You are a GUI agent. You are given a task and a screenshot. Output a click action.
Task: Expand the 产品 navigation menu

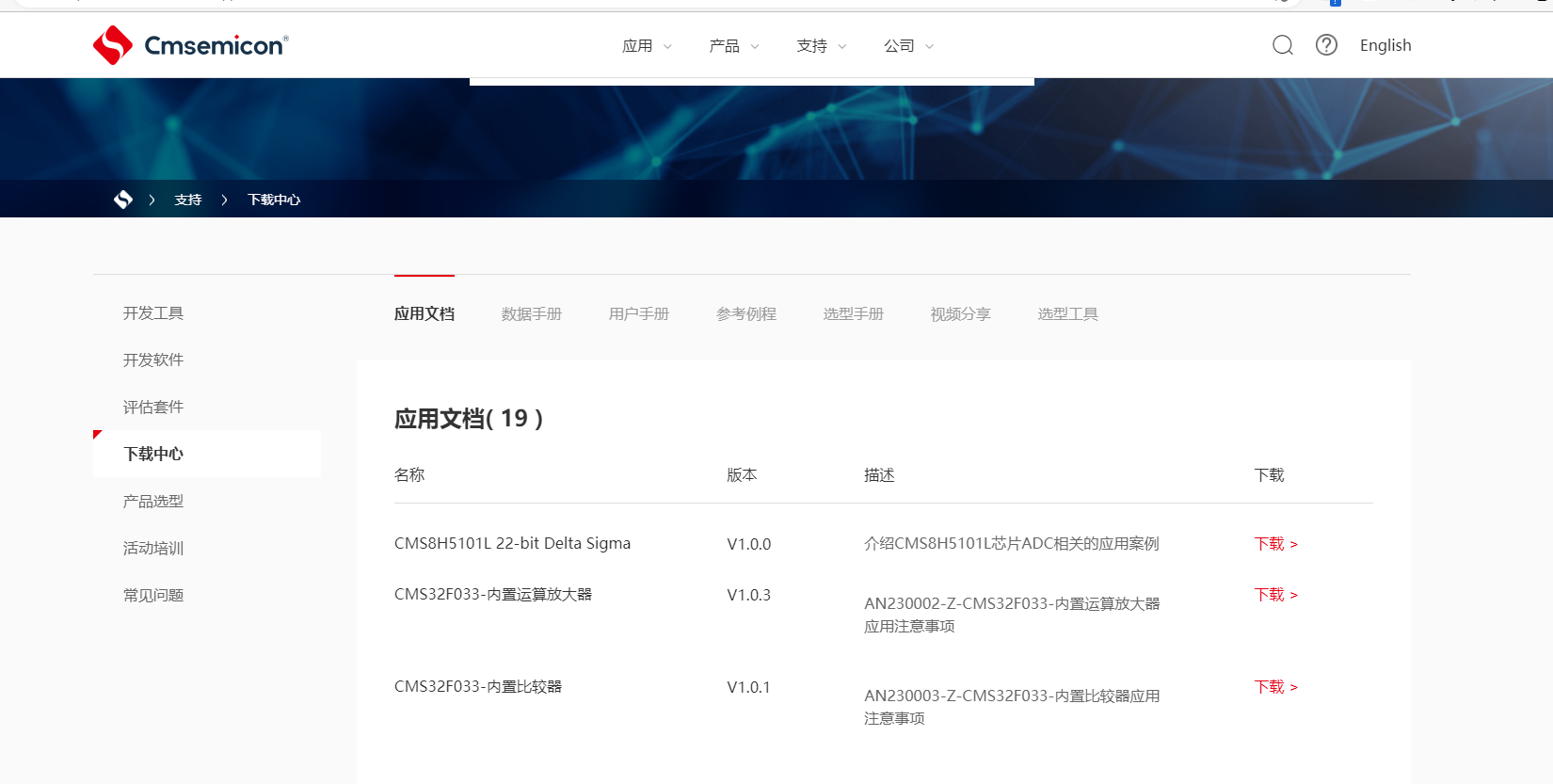pyautogui.click(x=734, y=46)
